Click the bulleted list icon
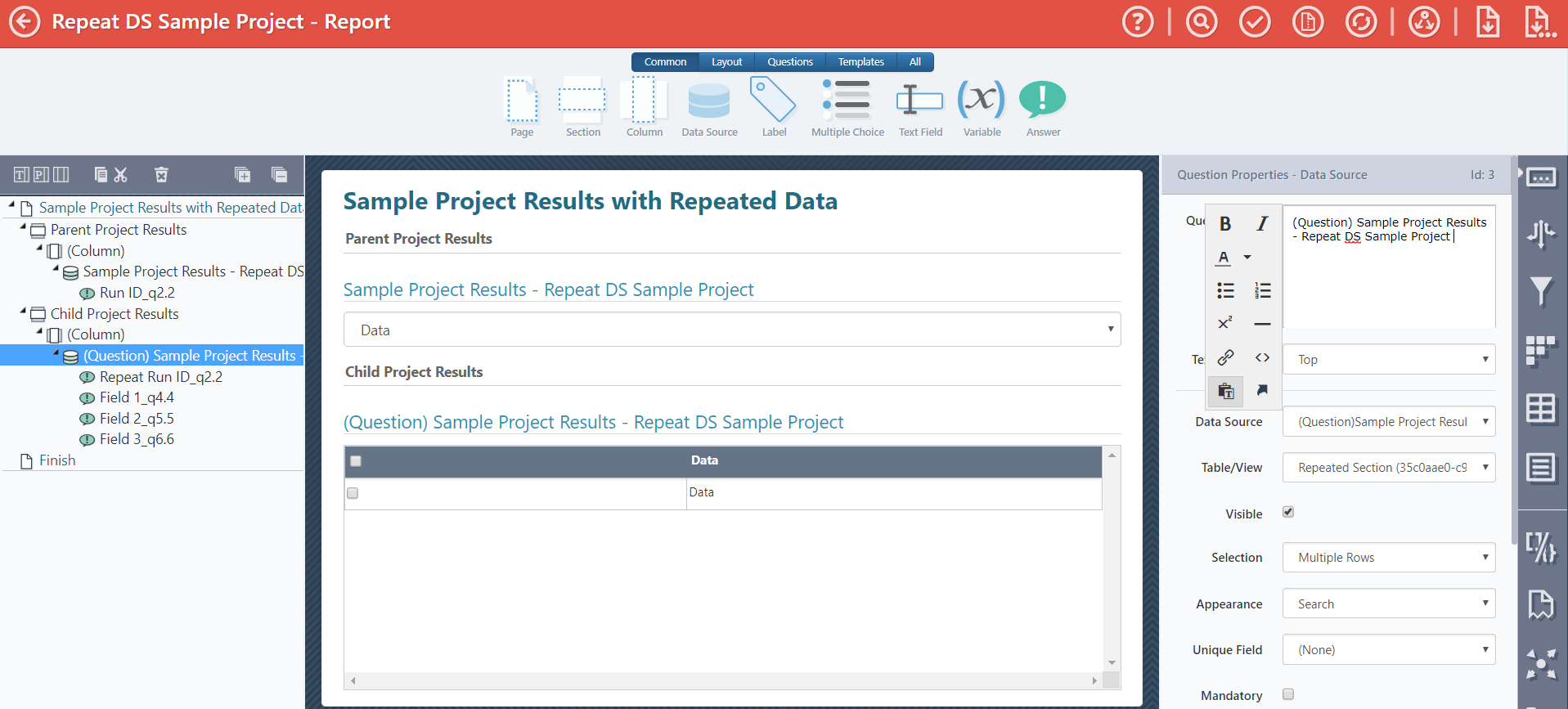This screenshot has height=709, width=1568. pos(1225,290)
